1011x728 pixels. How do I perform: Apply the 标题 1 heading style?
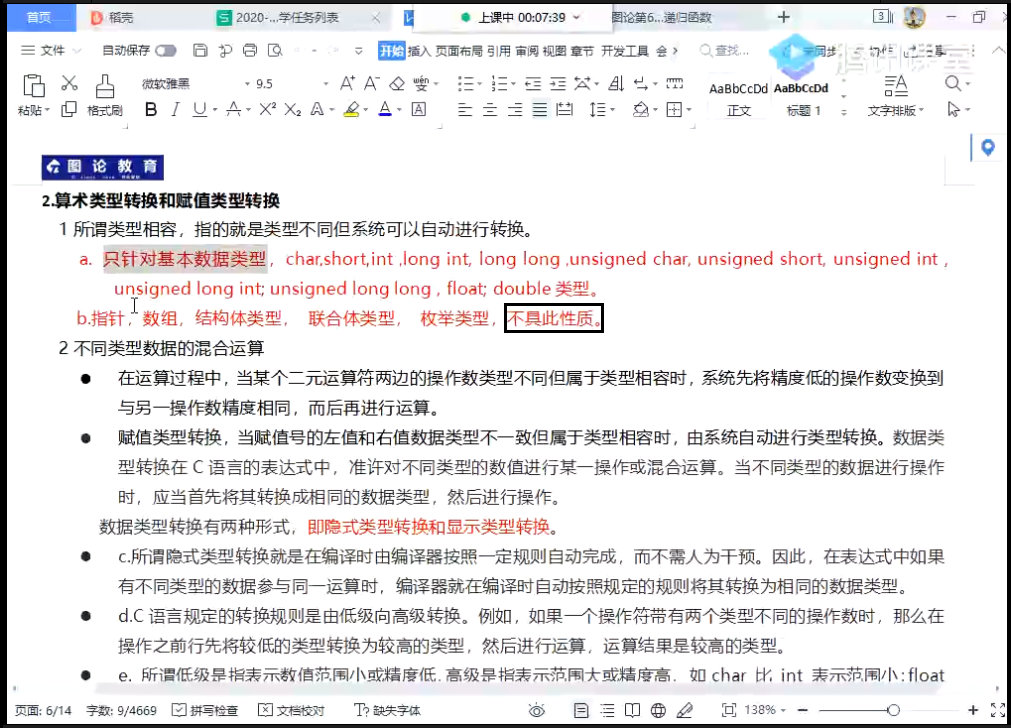tap(803, 98)
